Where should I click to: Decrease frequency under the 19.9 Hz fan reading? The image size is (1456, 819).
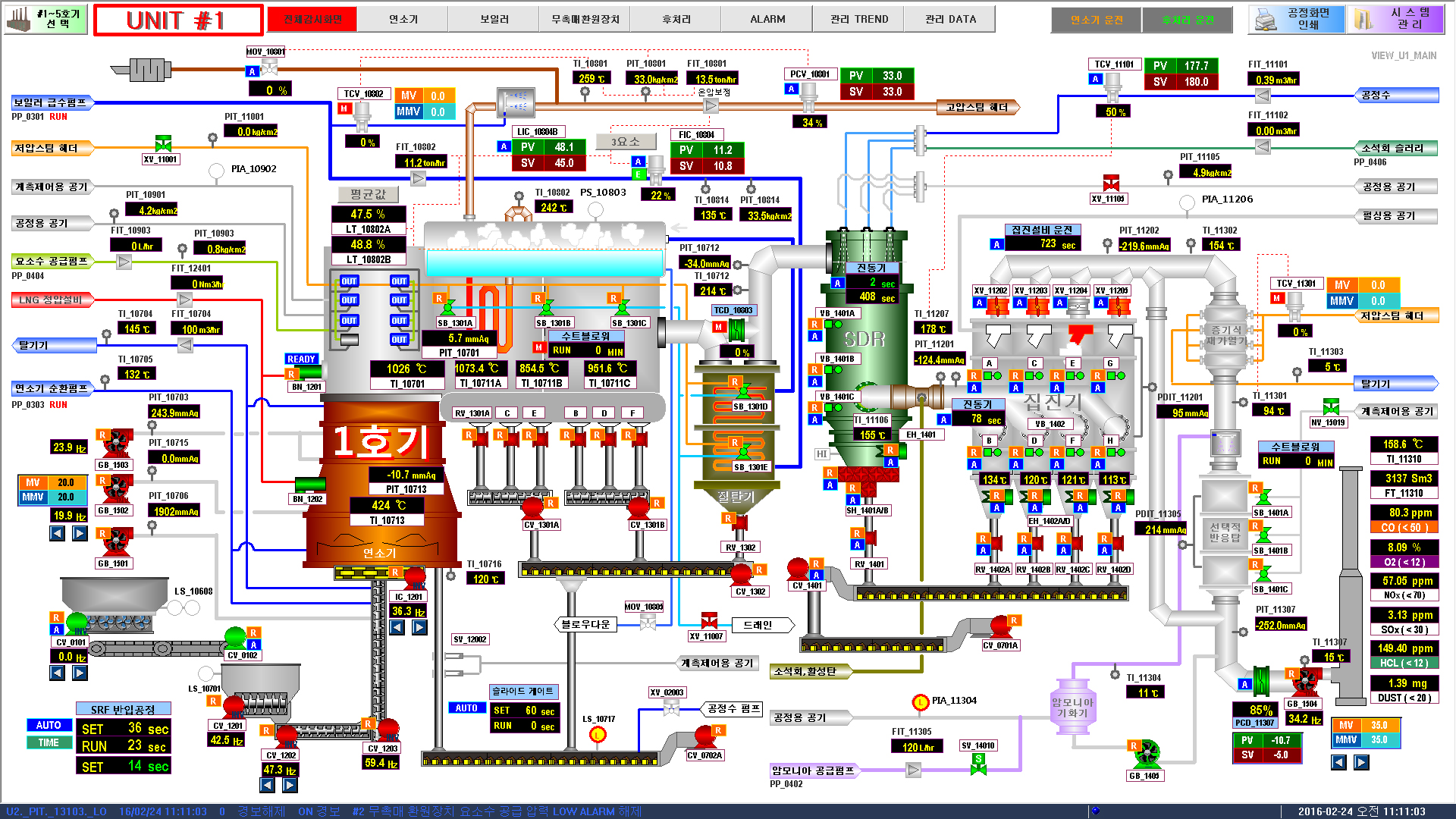point(58,533)
